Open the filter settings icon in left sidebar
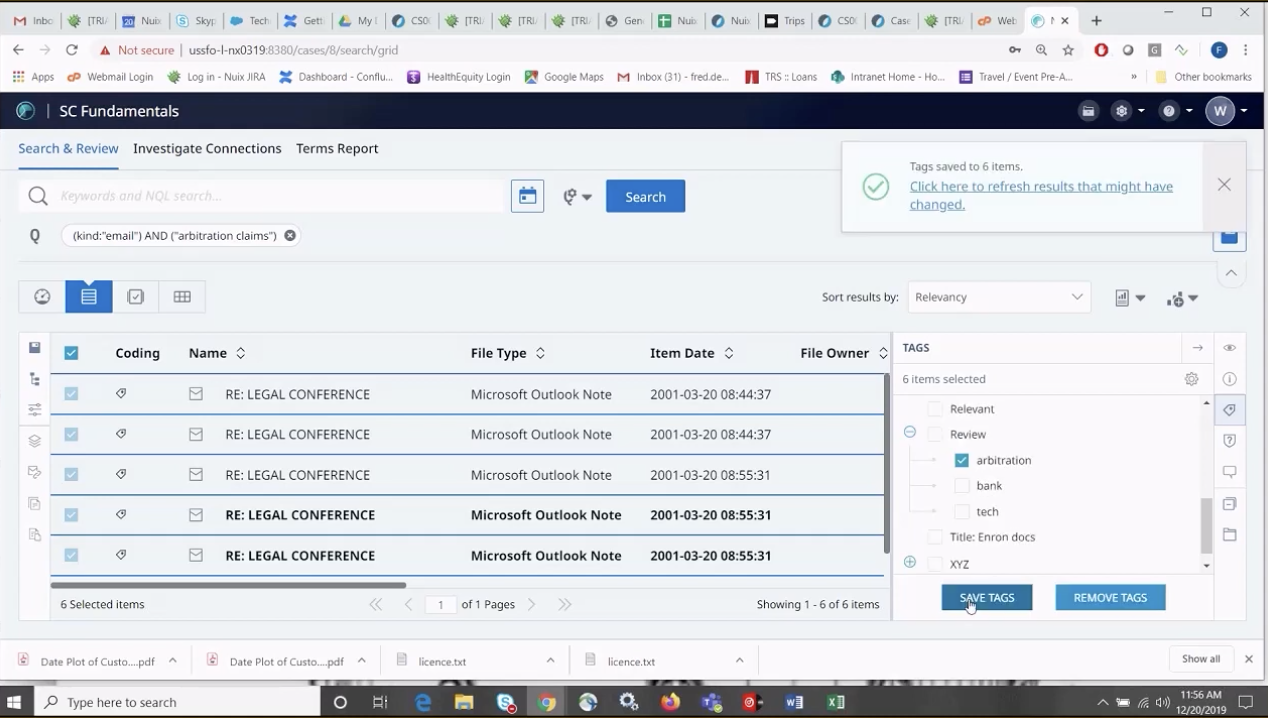This screenshot has height=718, width=1268. (x=34, y=408)
